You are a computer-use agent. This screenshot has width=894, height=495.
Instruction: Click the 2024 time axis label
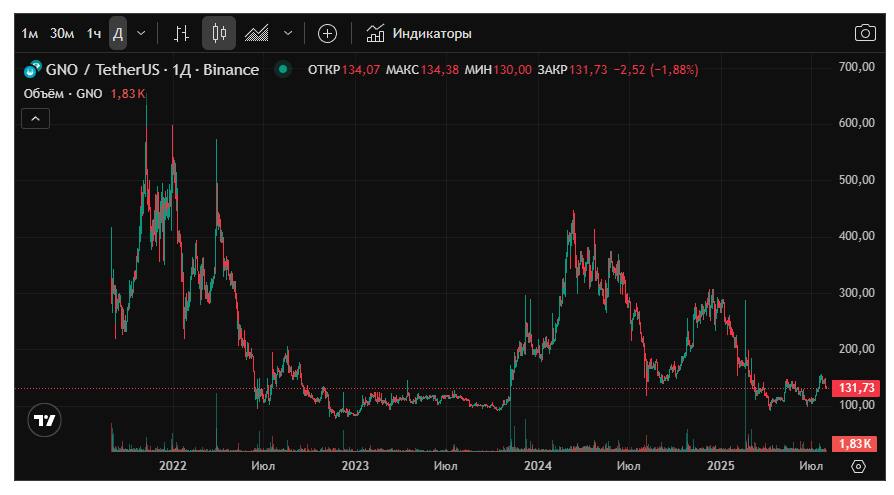[x=538, y=466]
